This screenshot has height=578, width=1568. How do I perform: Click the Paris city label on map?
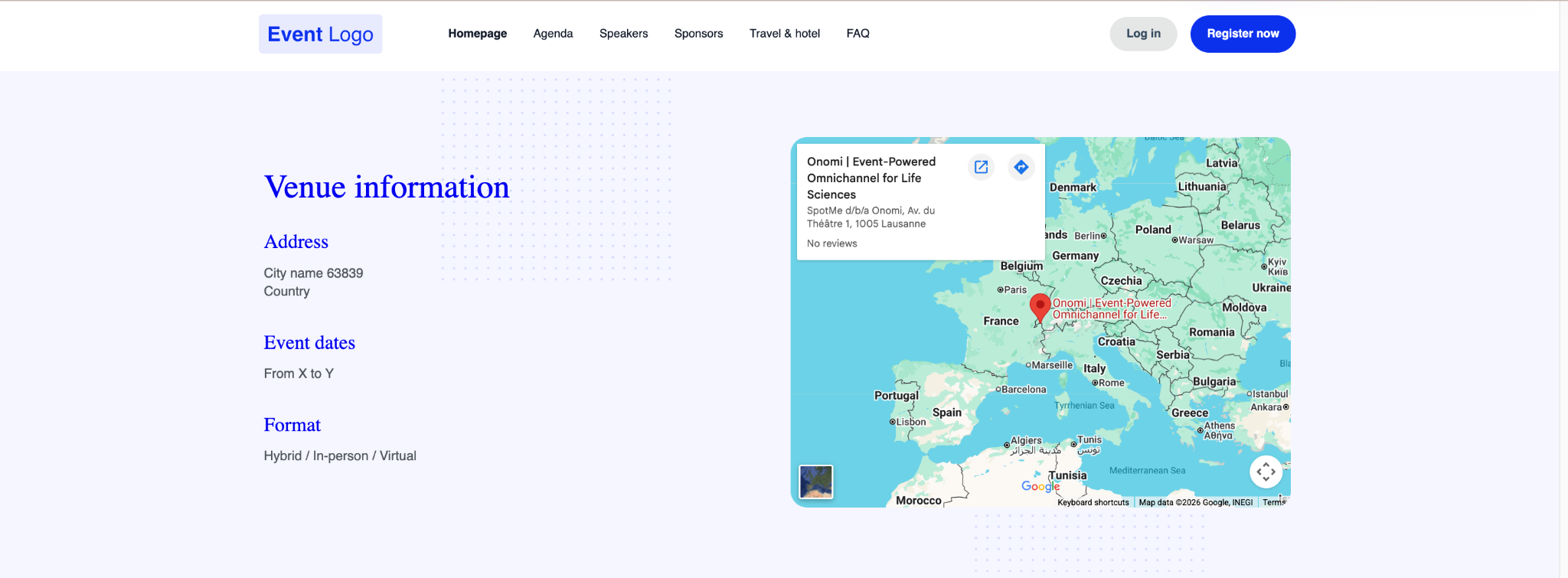[1015, 290]
